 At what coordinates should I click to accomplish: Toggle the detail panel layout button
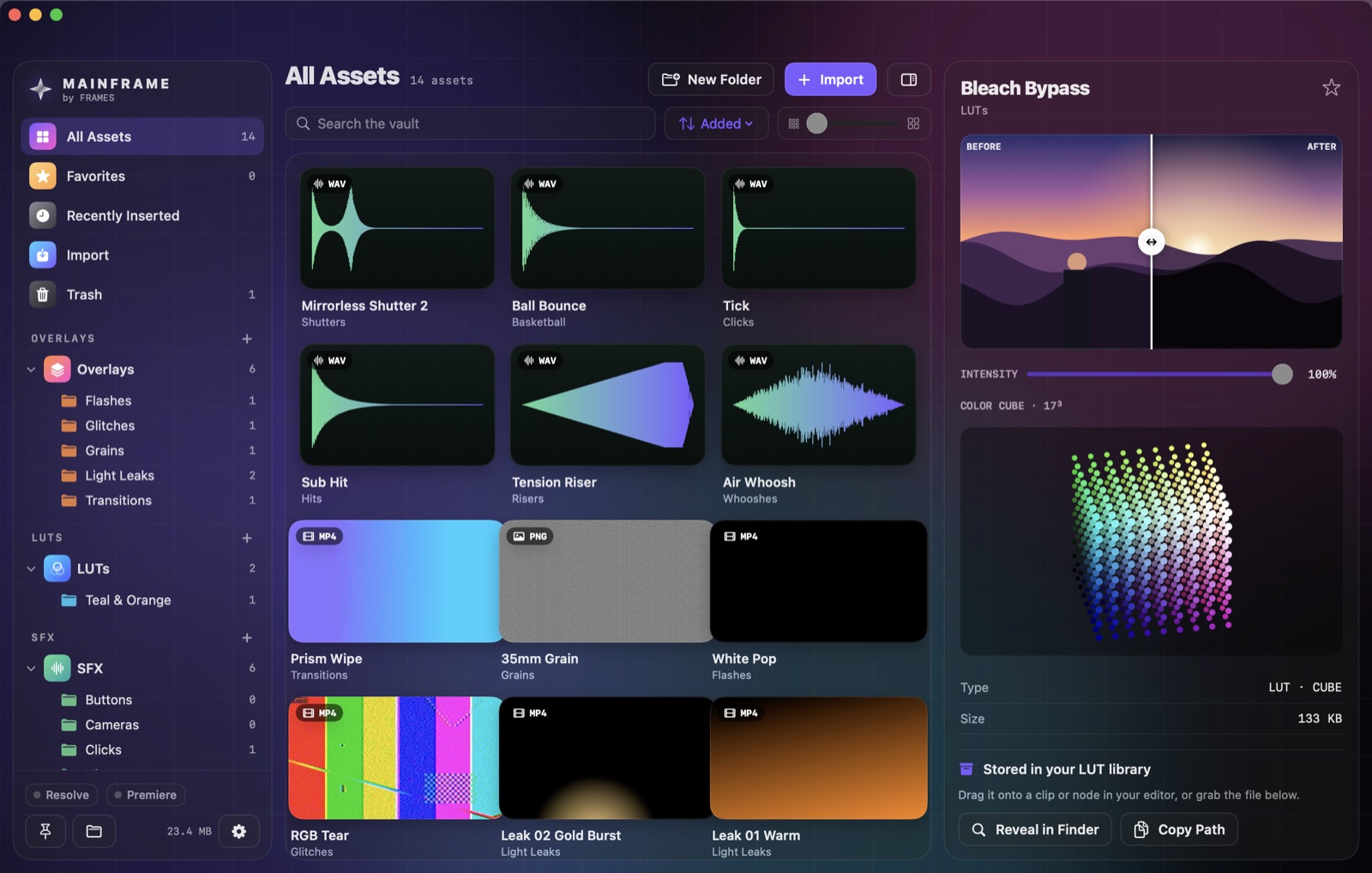(x=909, y=80)
